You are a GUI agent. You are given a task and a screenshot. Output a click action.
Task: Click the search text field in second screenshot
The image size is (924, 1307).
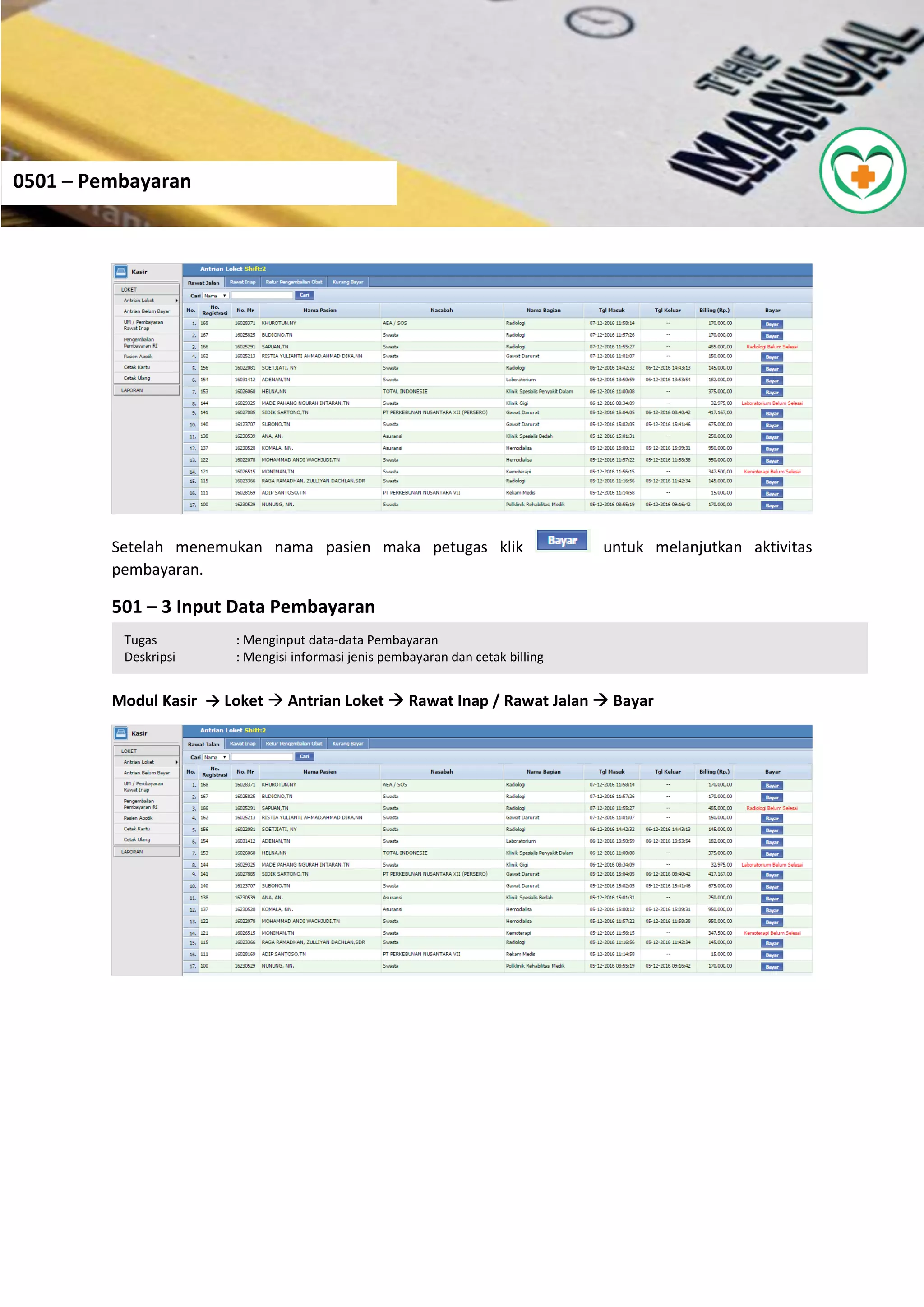262,757
